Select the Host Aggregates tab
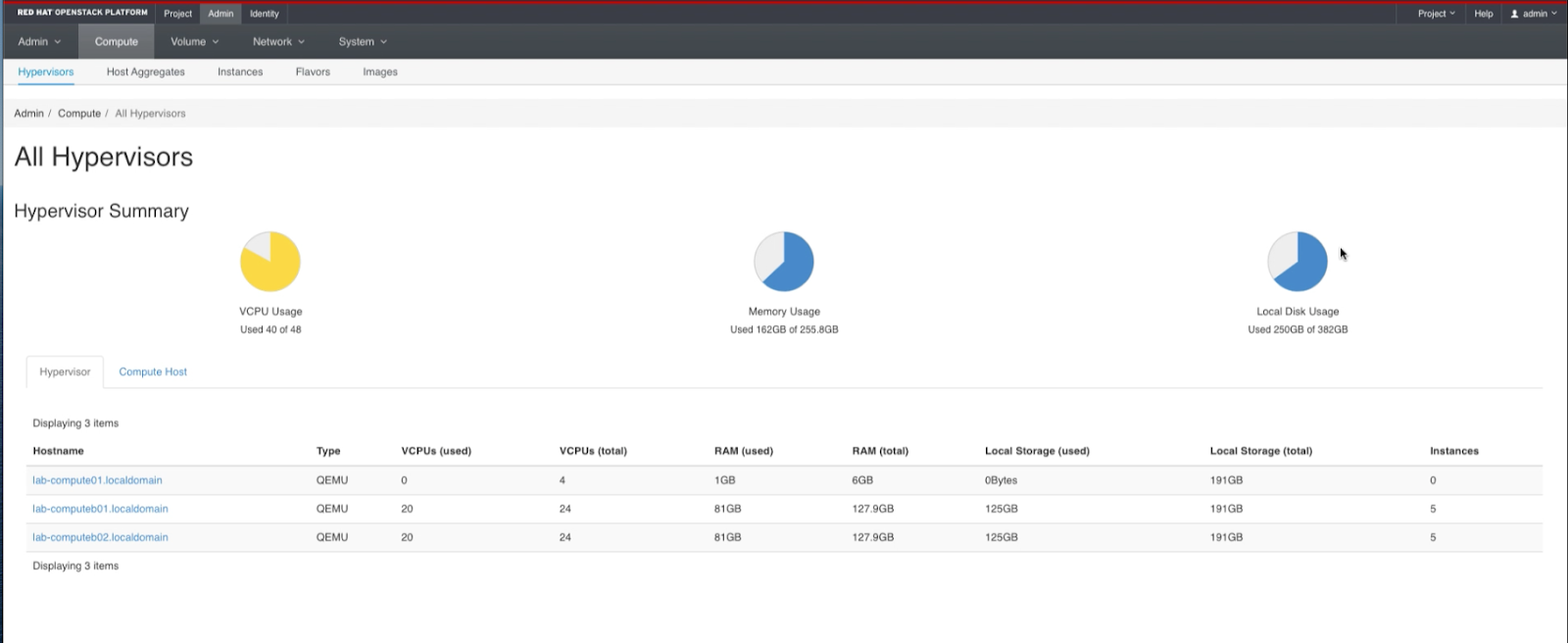The height and width of the screenshot is (643, 1568). click(146, 73)
